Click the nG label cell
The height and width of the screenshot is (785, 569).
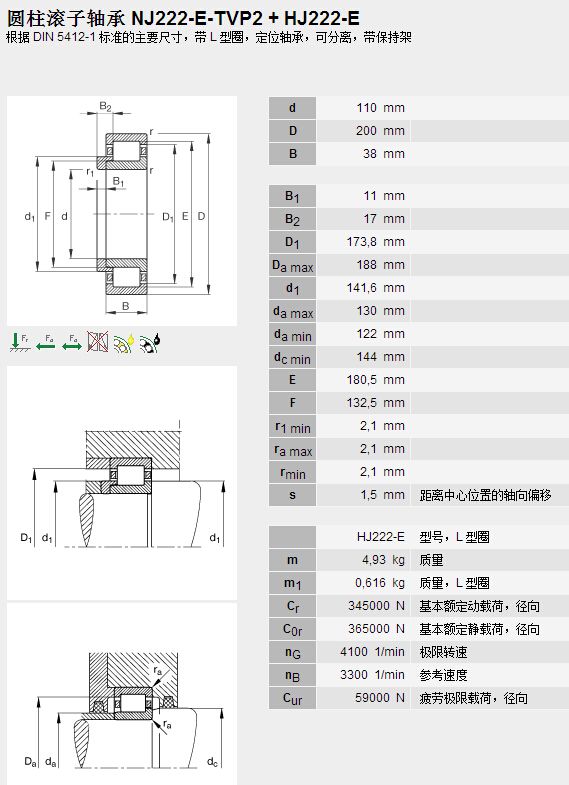click(292, 652)
